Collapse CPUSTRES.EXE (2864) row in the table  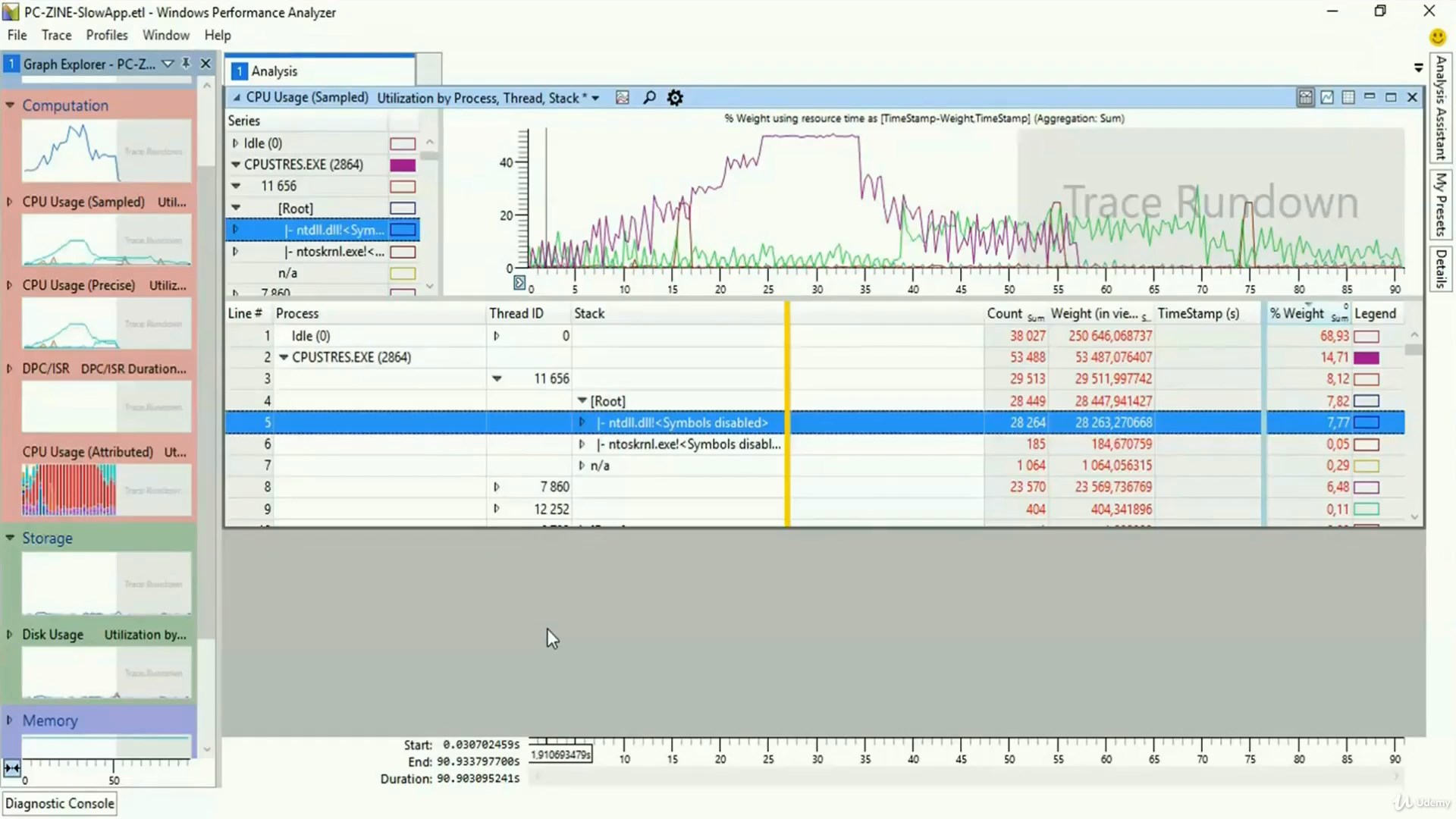pyautogui.click(x=284, y=357)
